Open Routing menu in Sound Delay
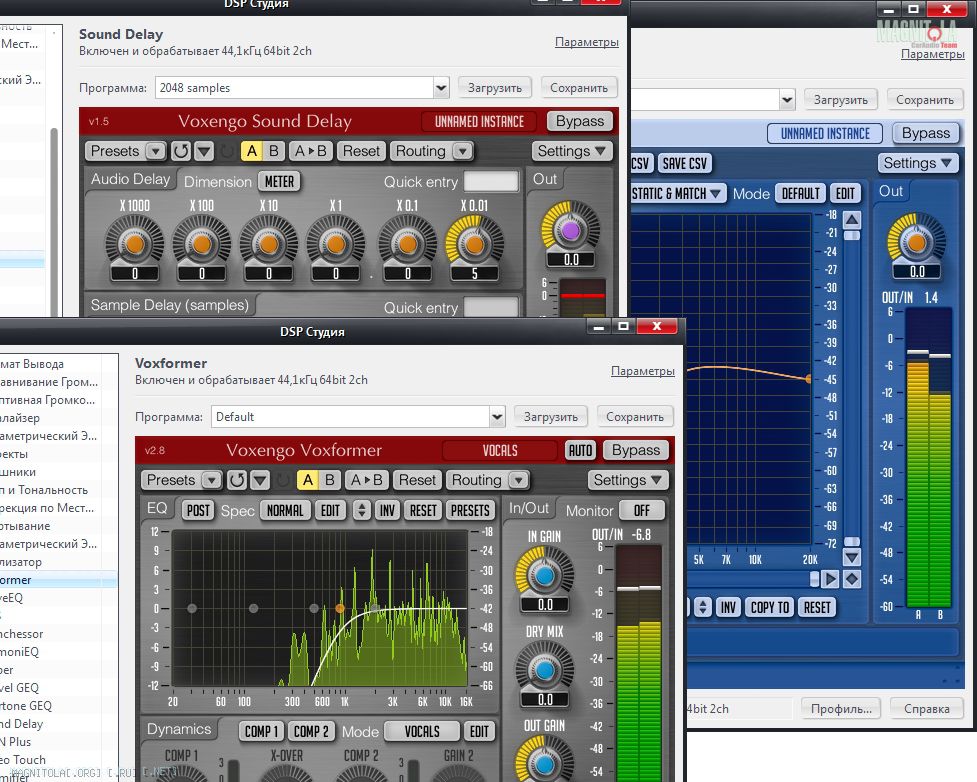This screenshot has height=782, width=977. pos(421,151)
